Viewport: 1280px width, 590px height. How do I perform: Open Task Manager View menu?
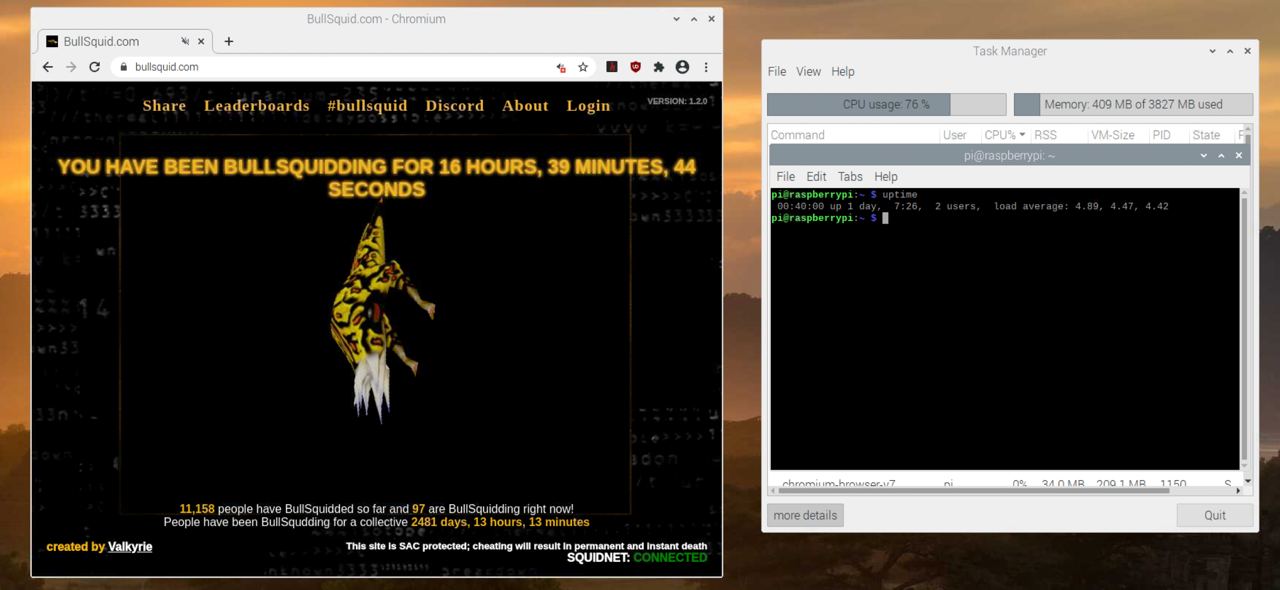(809, 72)
